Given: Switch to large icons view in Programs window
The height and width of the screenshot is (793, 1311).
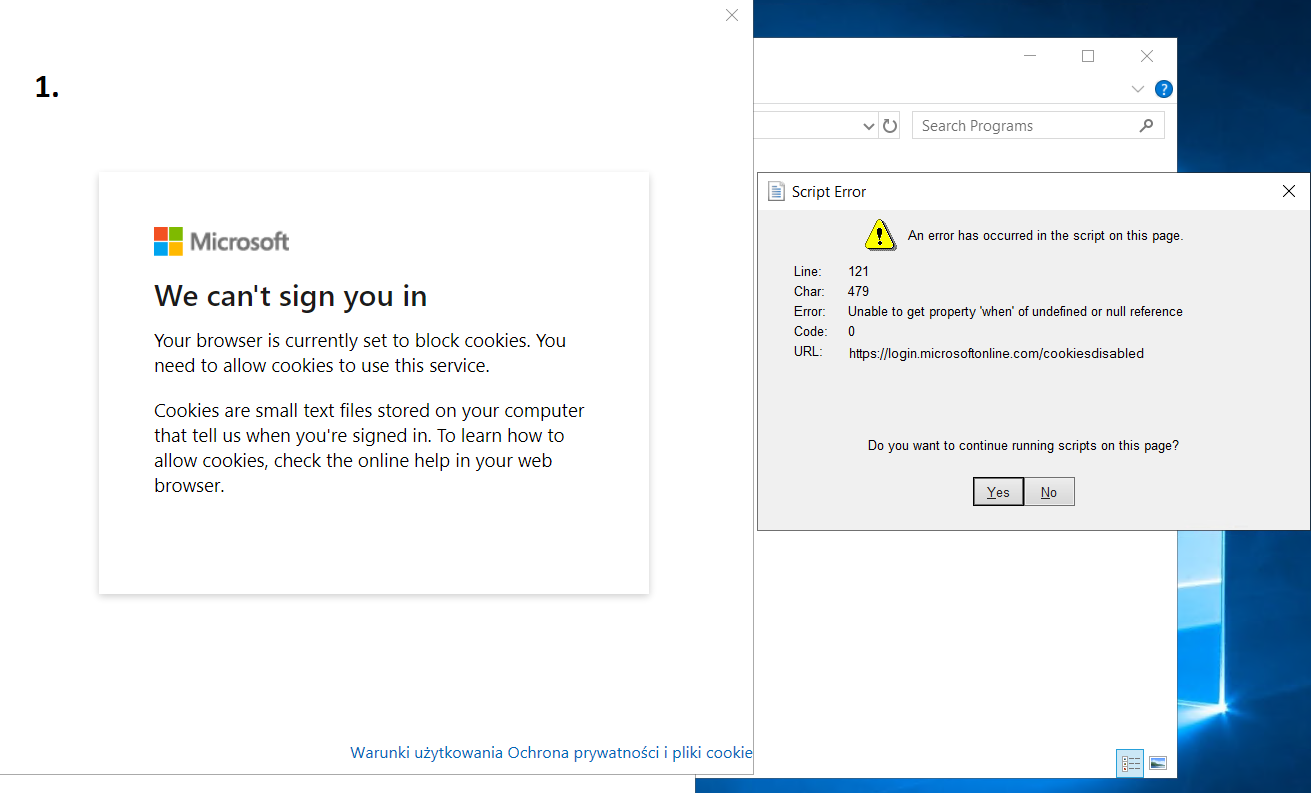Looking at the screenshot, I should coord(1157,764).
